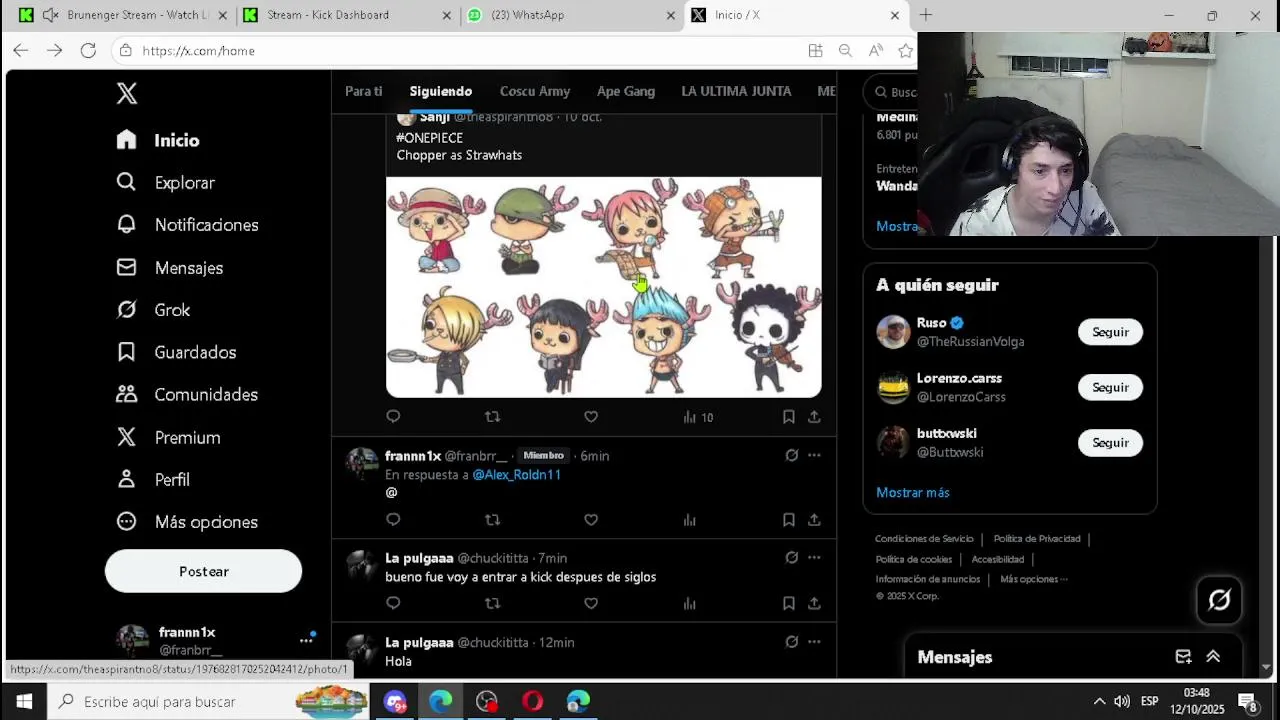Switch to the WhatsApp browser tab
Image resolution: width=1280 pixels, height=720 pixels.
pyautogui.click(x=572, y=15)
